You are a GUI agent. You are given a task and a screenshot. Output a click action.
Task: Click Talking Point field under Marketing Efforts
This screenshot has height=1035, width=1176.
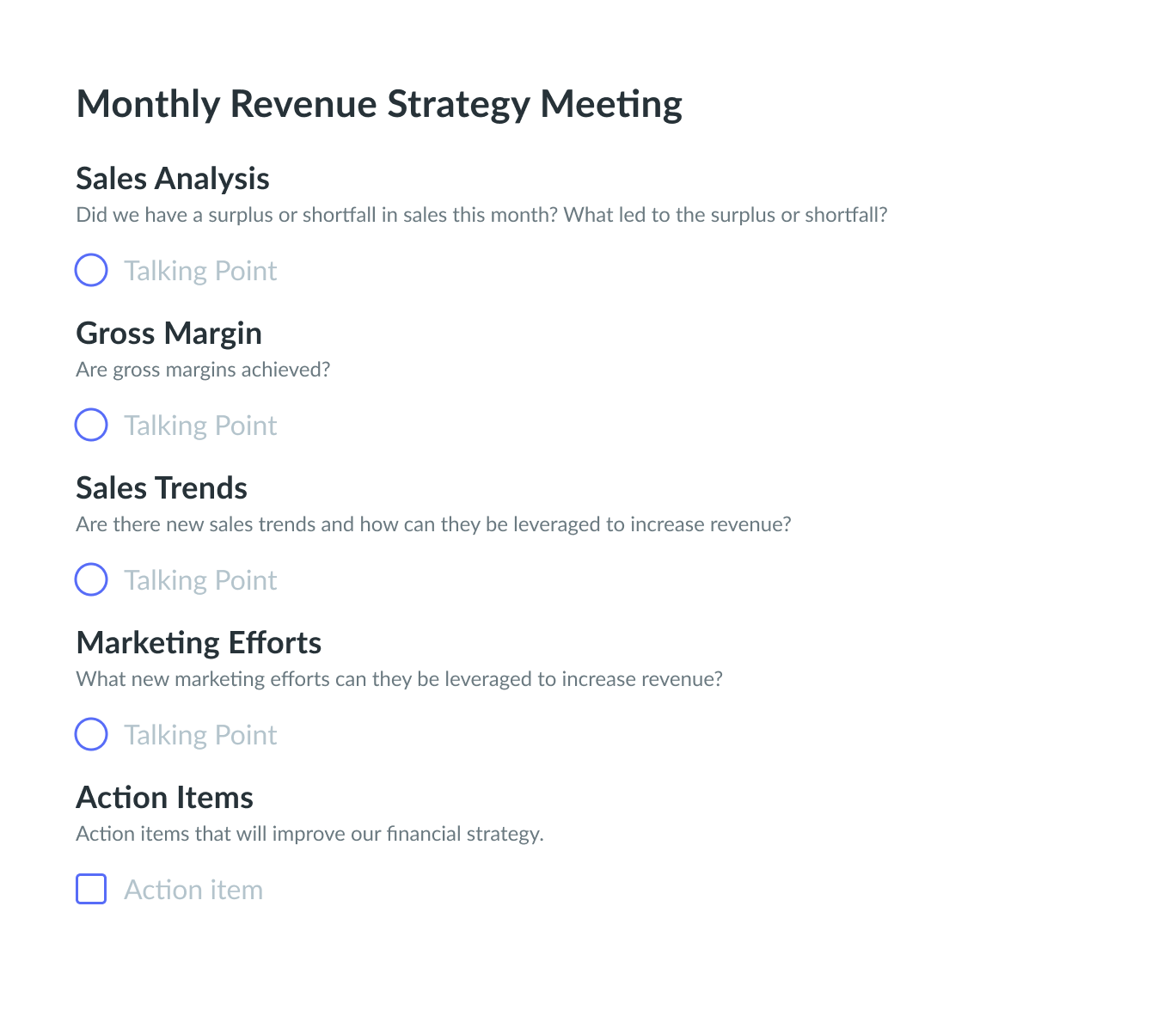(200, 735)
